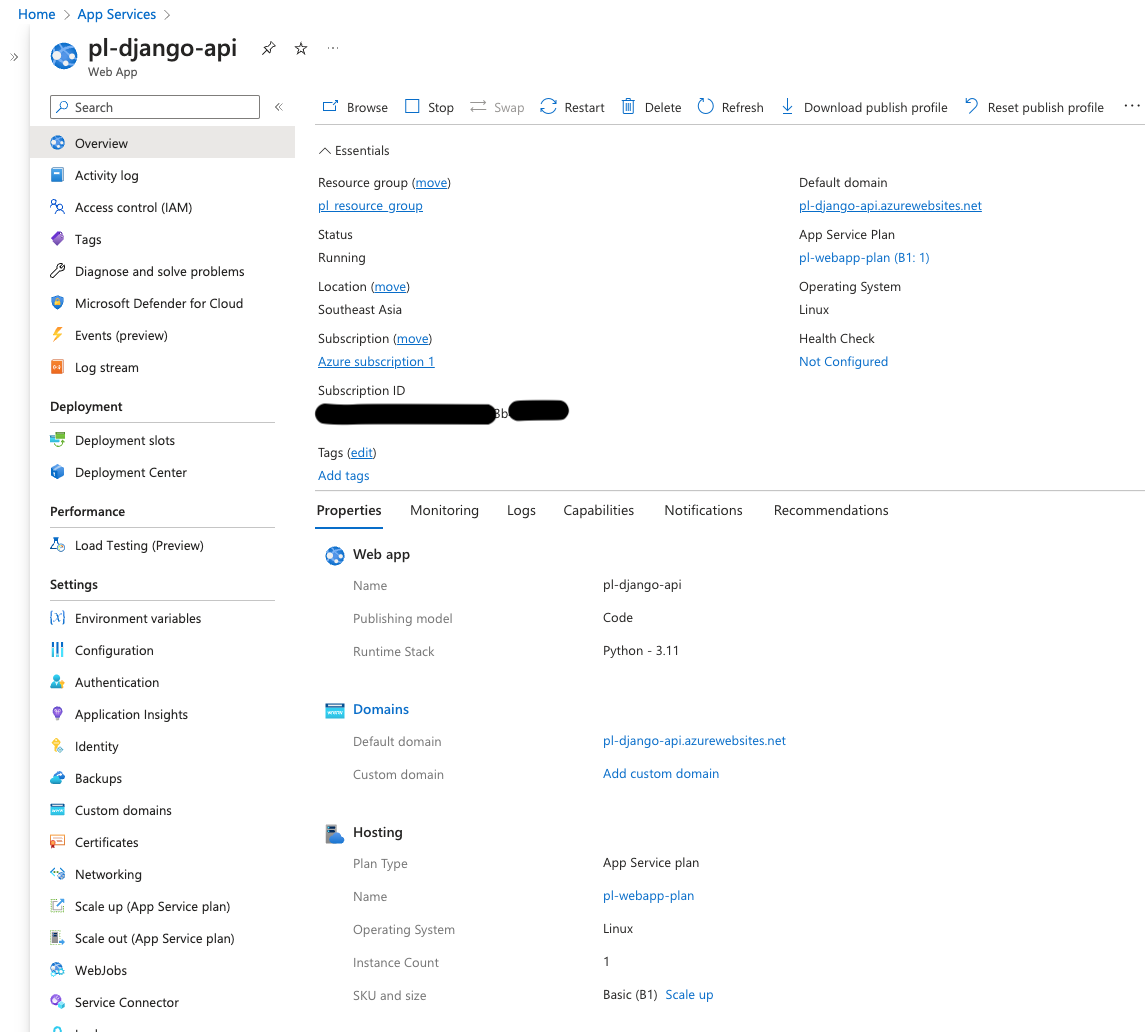The width and height of the screenshot is (1145, 1032).
Task: Click Not Configured health check link
Action: [x=843, y=362]
